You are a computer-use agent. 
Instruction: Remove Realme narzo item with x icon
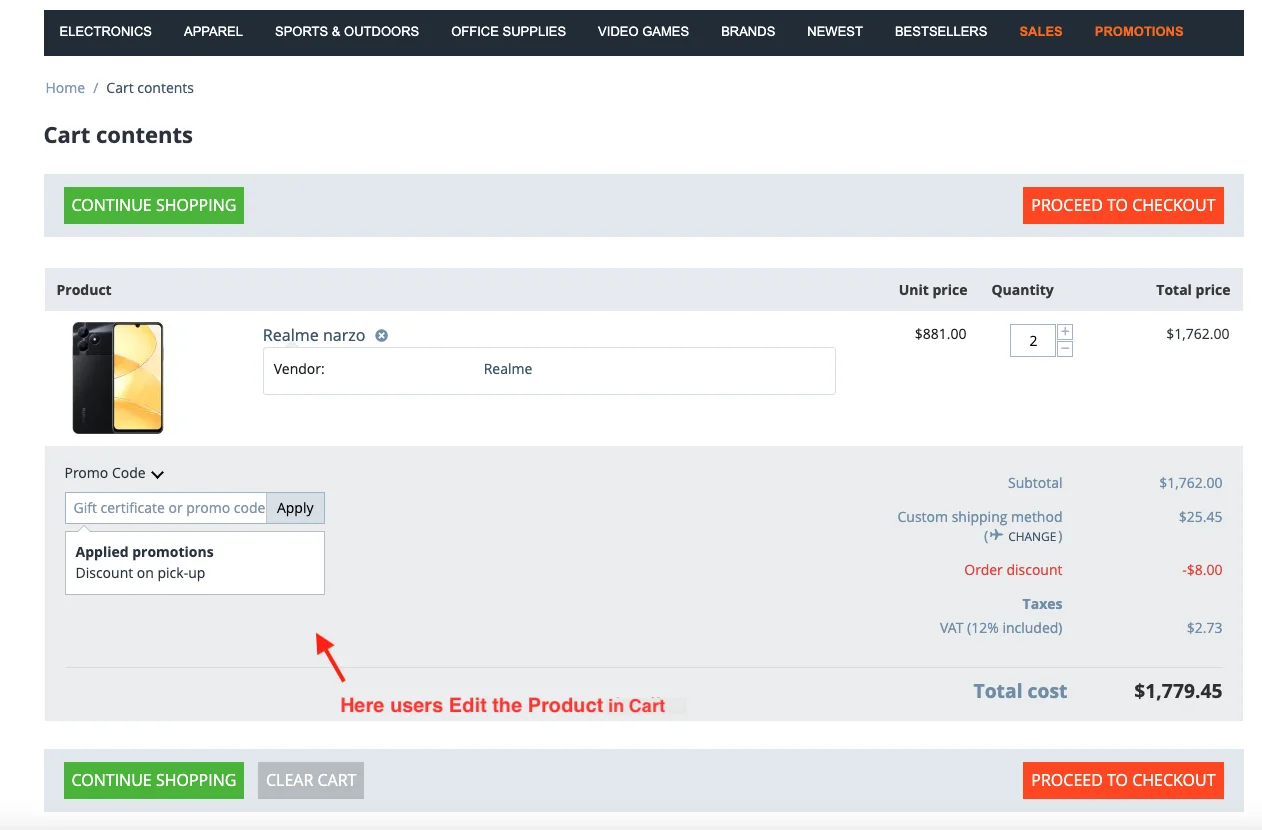pos(381,336)
